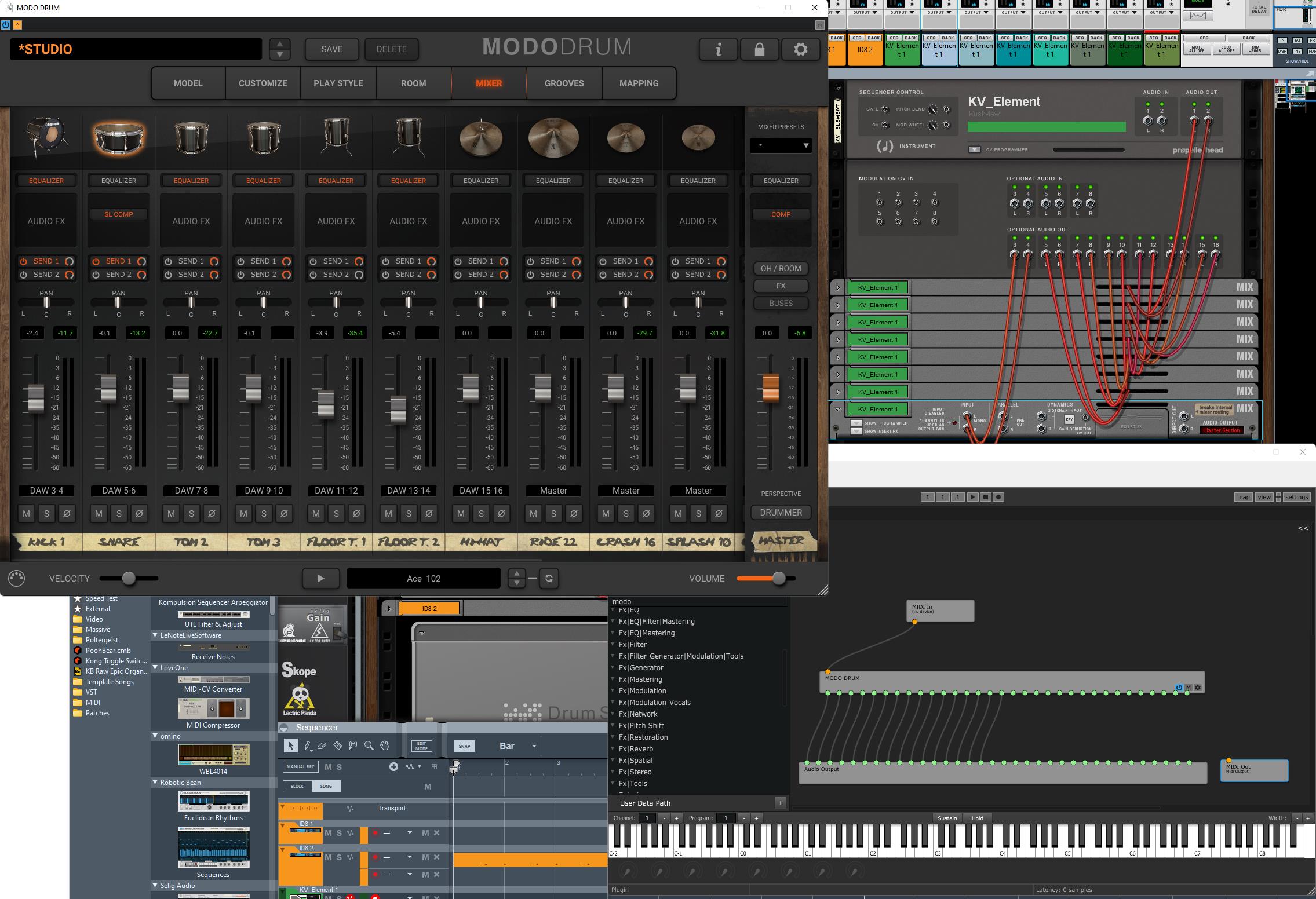The image size is (1316, 899).
Task: Expand the first KV_Element 1 rack device
Action: [x=837, y=287]
